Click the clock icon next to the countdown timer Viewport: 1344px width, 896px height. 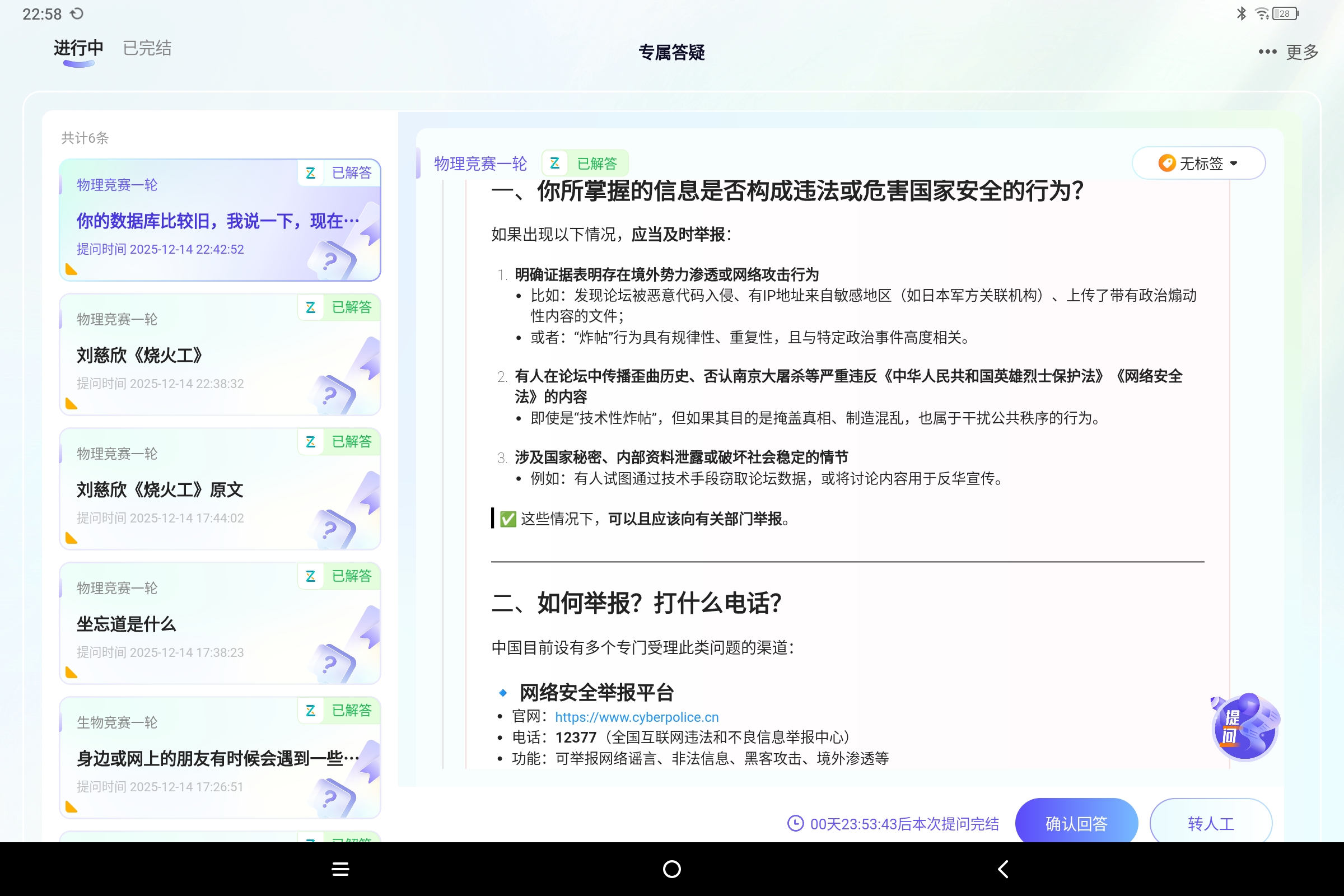795,824
